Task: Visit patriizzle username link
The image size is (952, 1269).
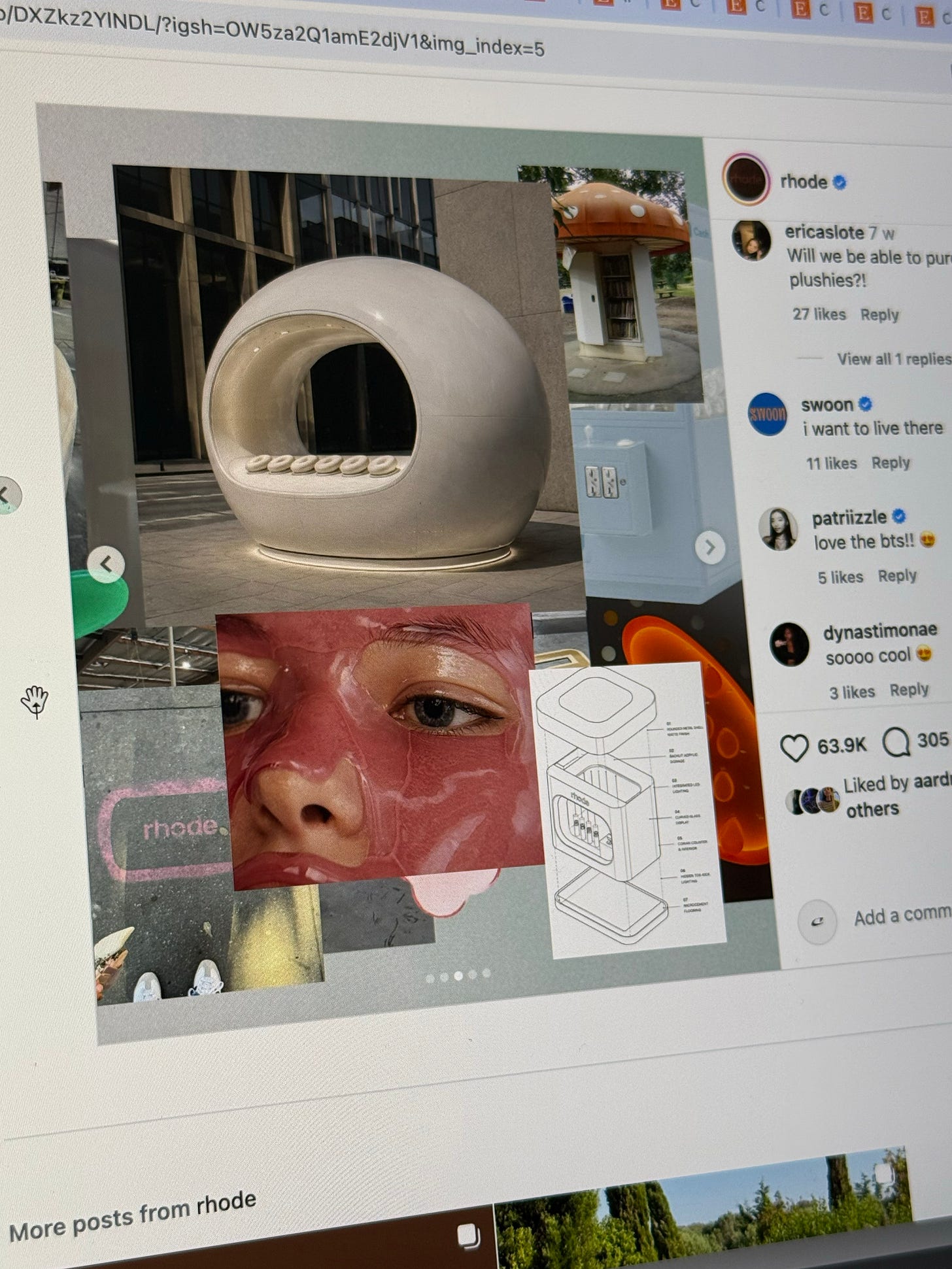Action: (849, 518)
